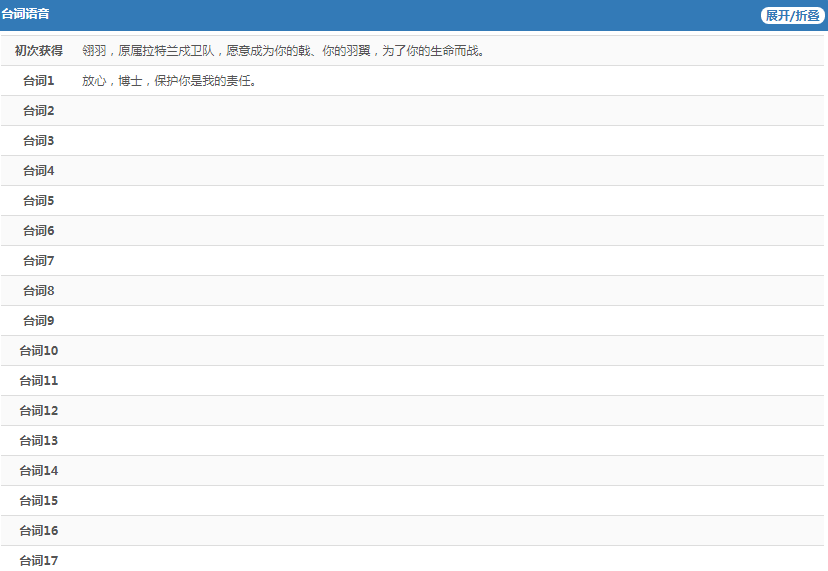Select the 初次获得 row label
Viewport: 828px width, 571px height.
click(x=39, y=50)
